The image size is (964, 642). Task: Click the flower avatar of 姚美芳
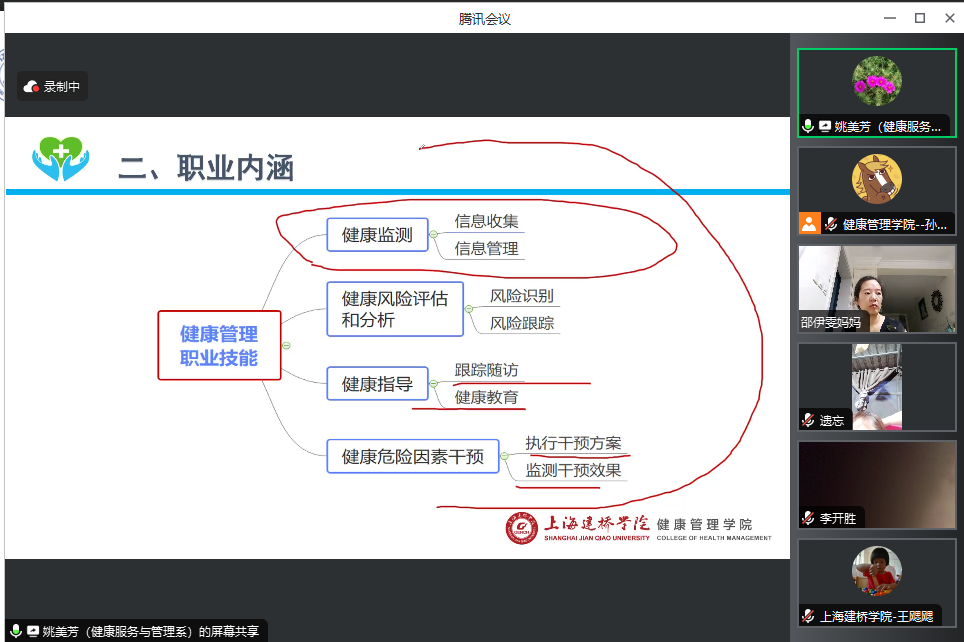[x=876, y=82]
